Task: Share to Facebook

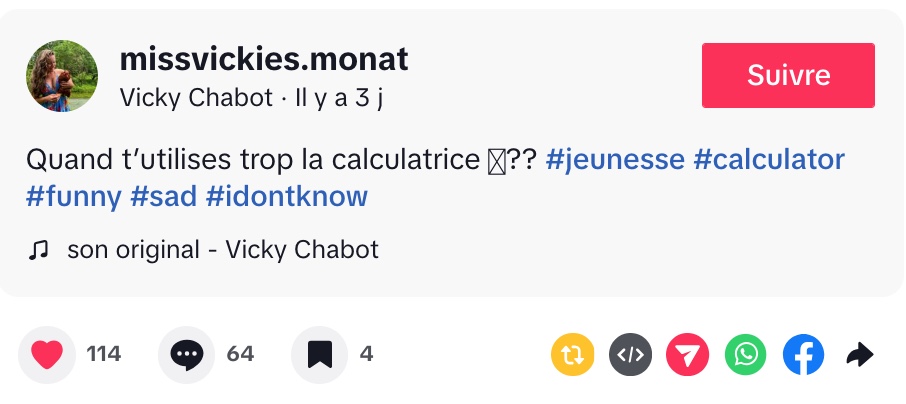Action: (x=803, y=354)
